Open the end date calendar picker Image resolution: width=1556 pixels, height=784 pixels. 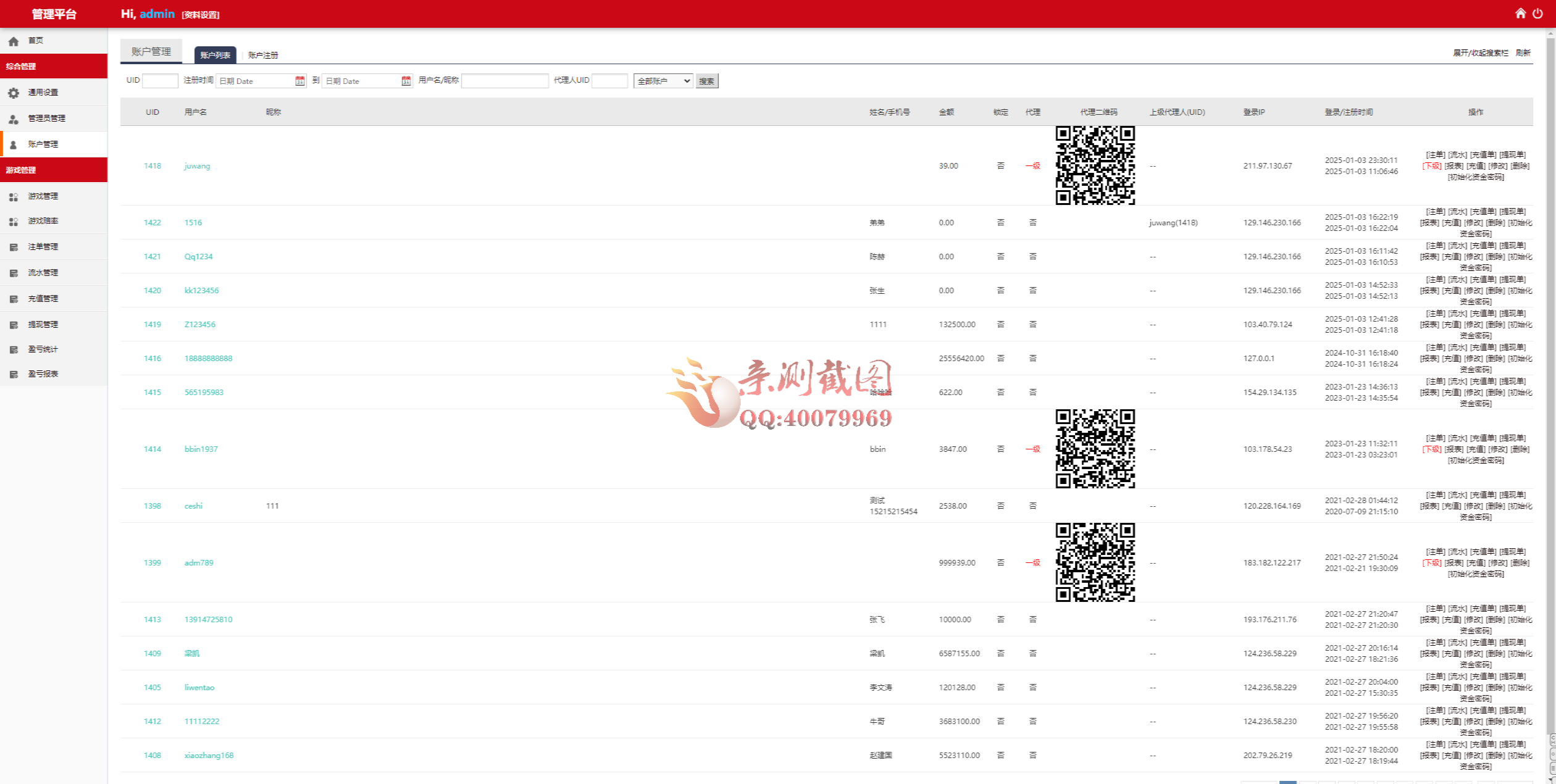[x=406, y=80]
